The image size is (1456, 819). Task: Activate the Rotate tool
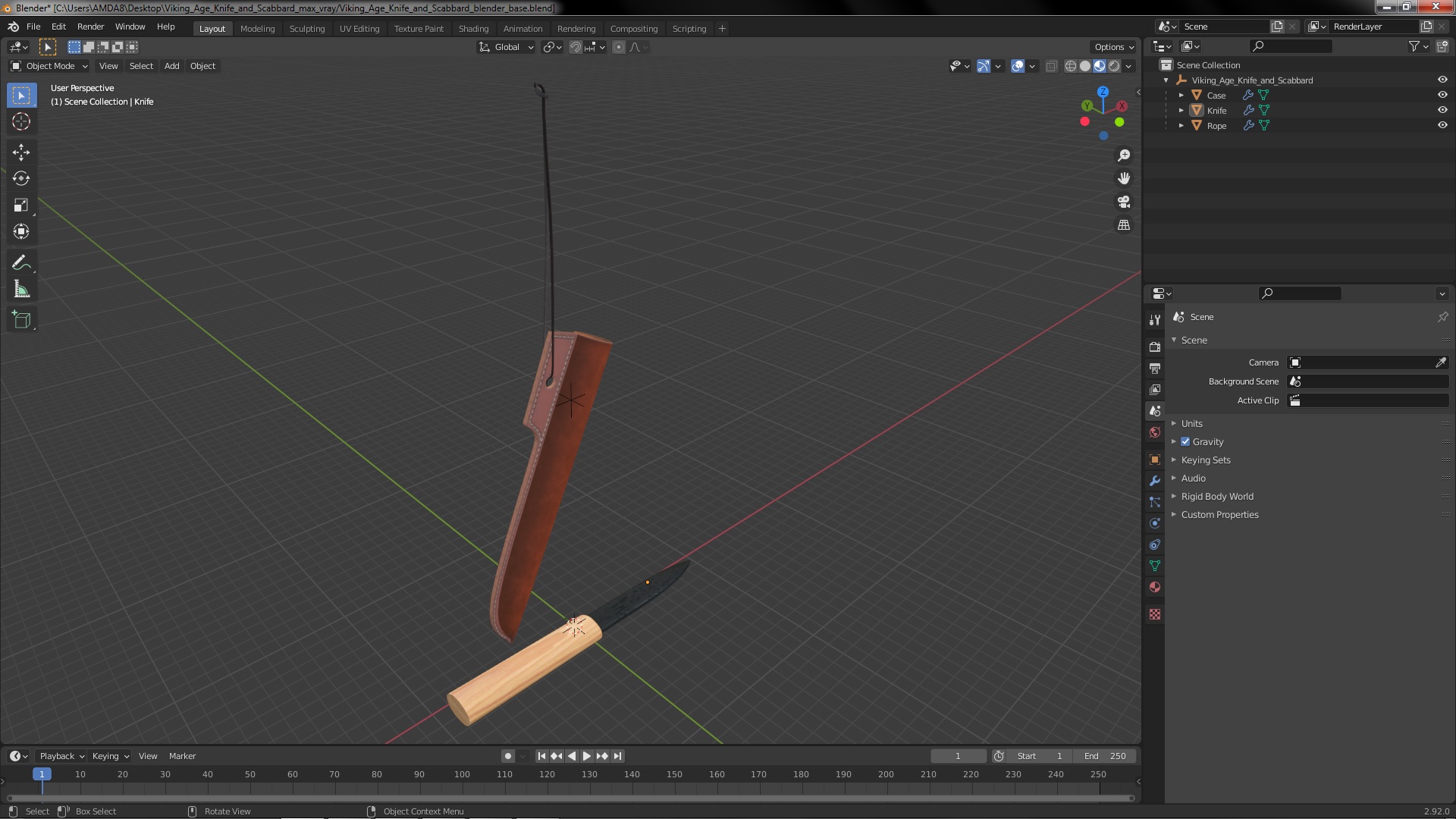pyautogui.click(x=21, y=179)
